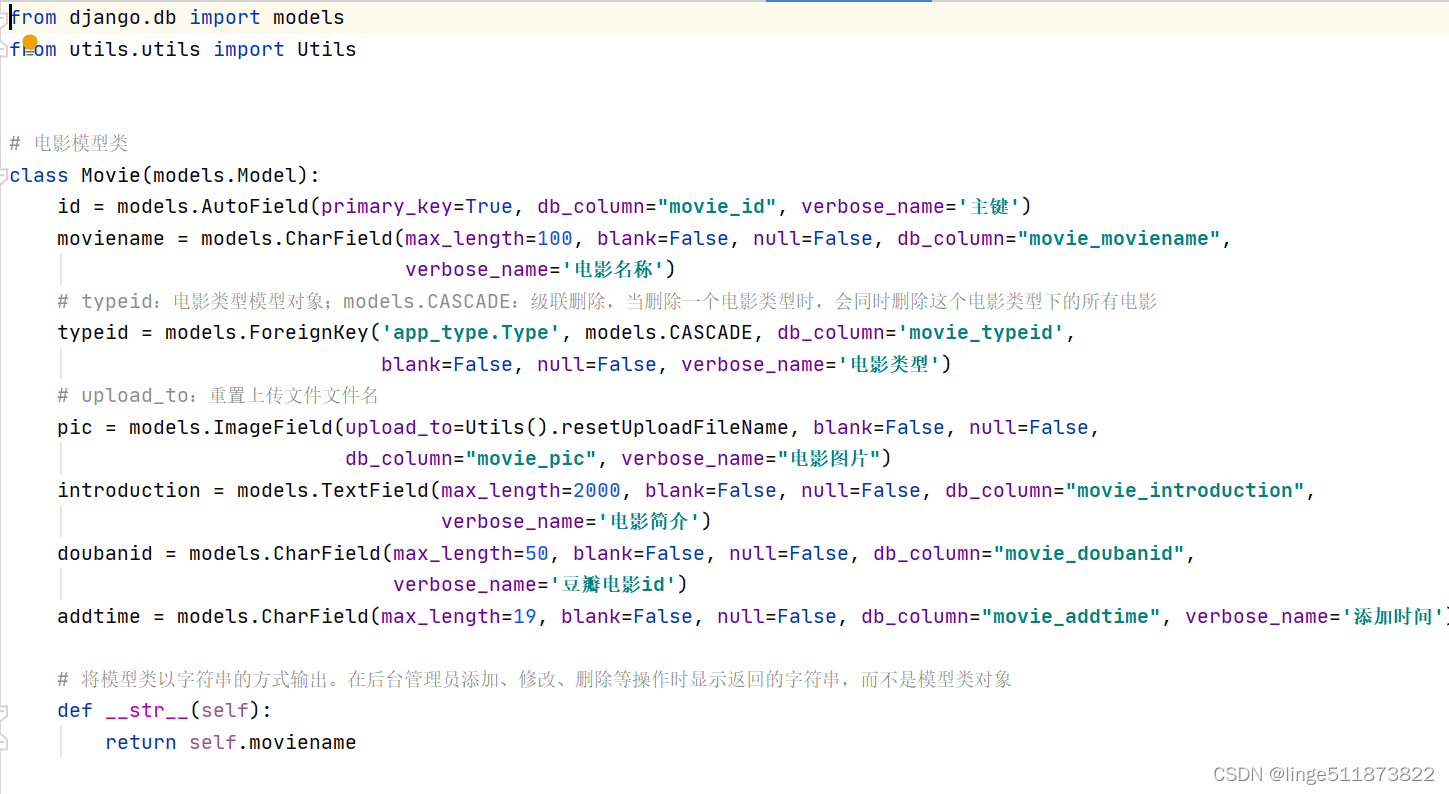Image resolution: width=1449 pixels, height=794 pixels.
Task: Click the '电影名称' verbose name string
Action: 614,269
